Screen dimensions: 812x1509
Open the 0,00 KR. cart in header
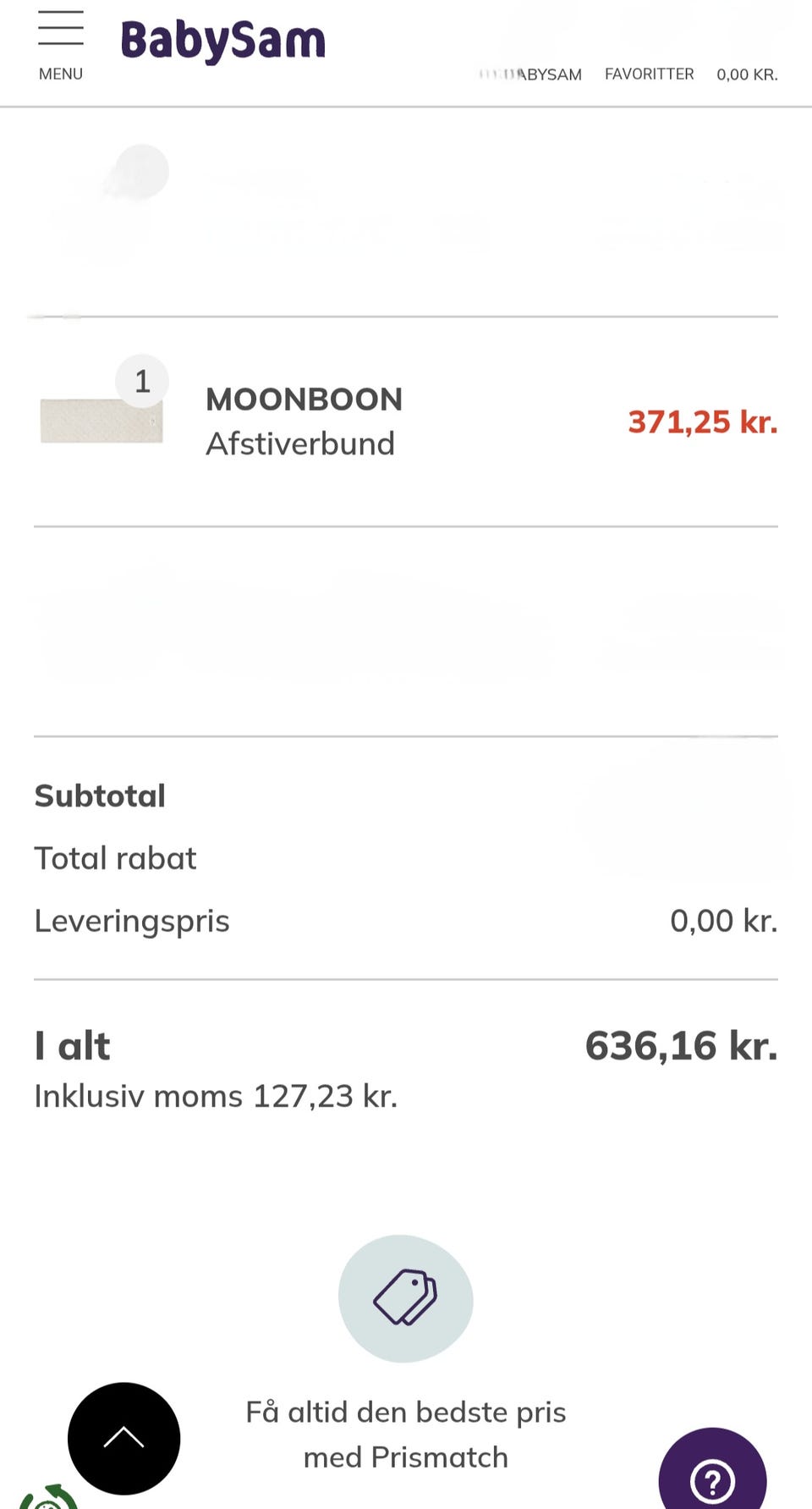coord(747,74)
